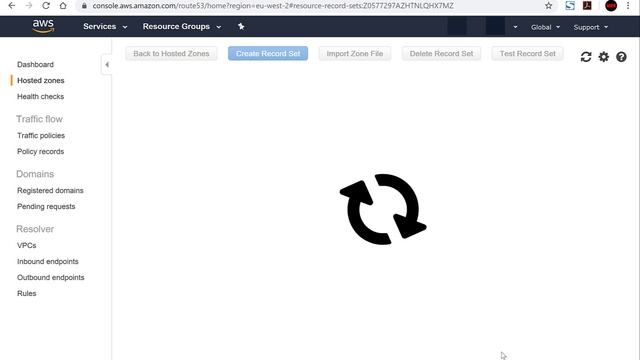Open Pending requests in the sidebar

pos(46,207)
